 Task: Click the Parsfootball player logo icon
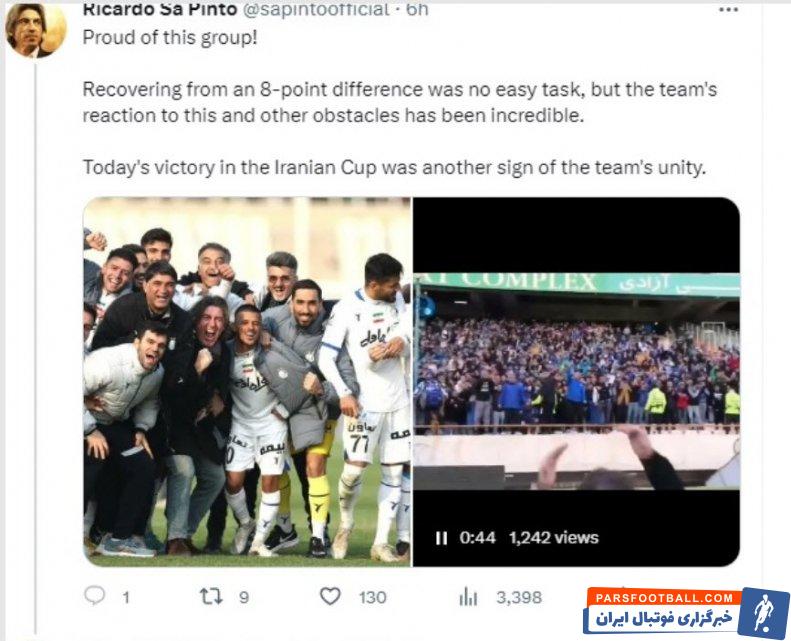pos(765,612)
